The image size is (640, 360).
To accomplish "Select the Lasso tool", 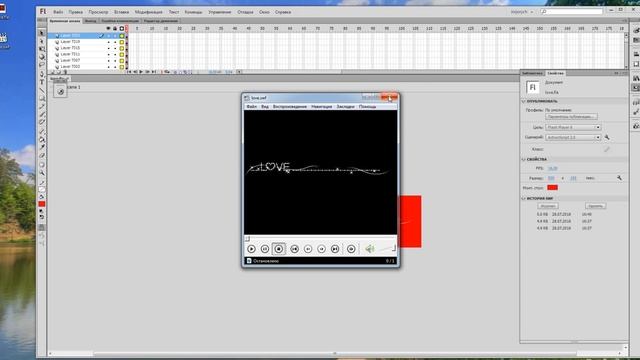I will coord(42,65).
